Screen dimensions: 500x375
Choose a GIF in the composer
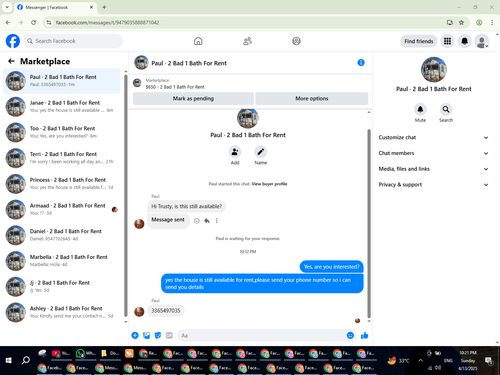click(x=169, y=335)
